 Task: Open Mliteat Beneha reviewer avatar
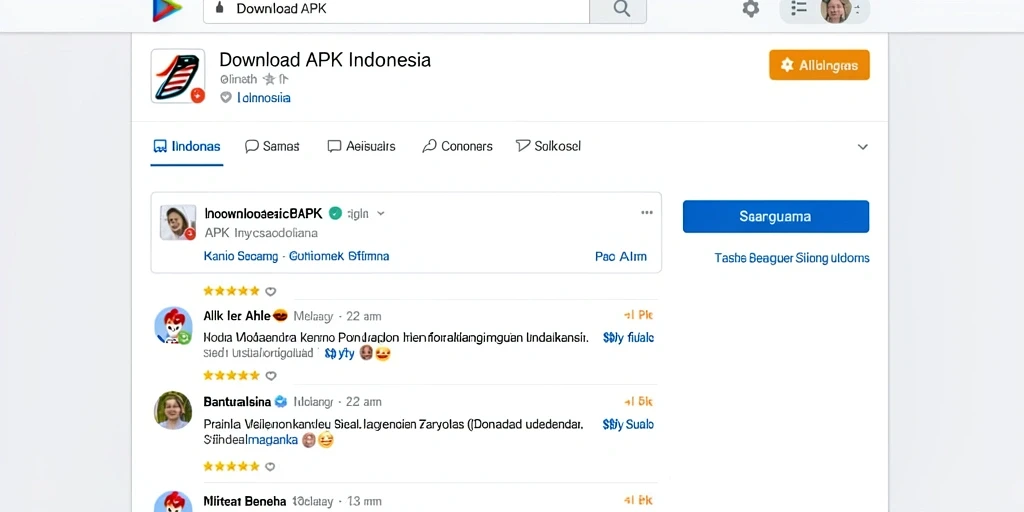click(x=173, y=502)
